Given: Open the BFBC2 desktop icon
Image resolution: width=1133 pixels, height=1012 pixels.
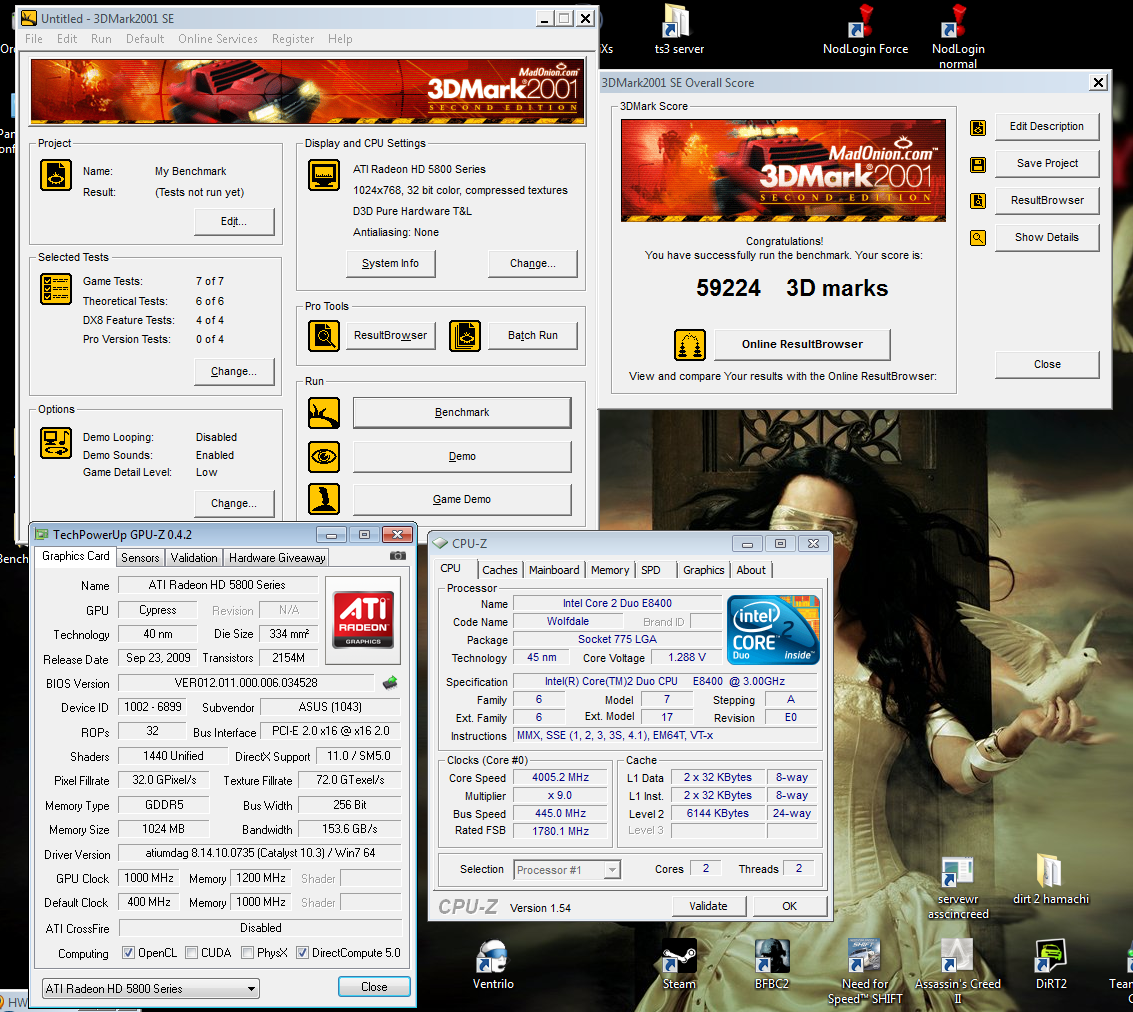Looking at the screenshot, I should (772, 964).
